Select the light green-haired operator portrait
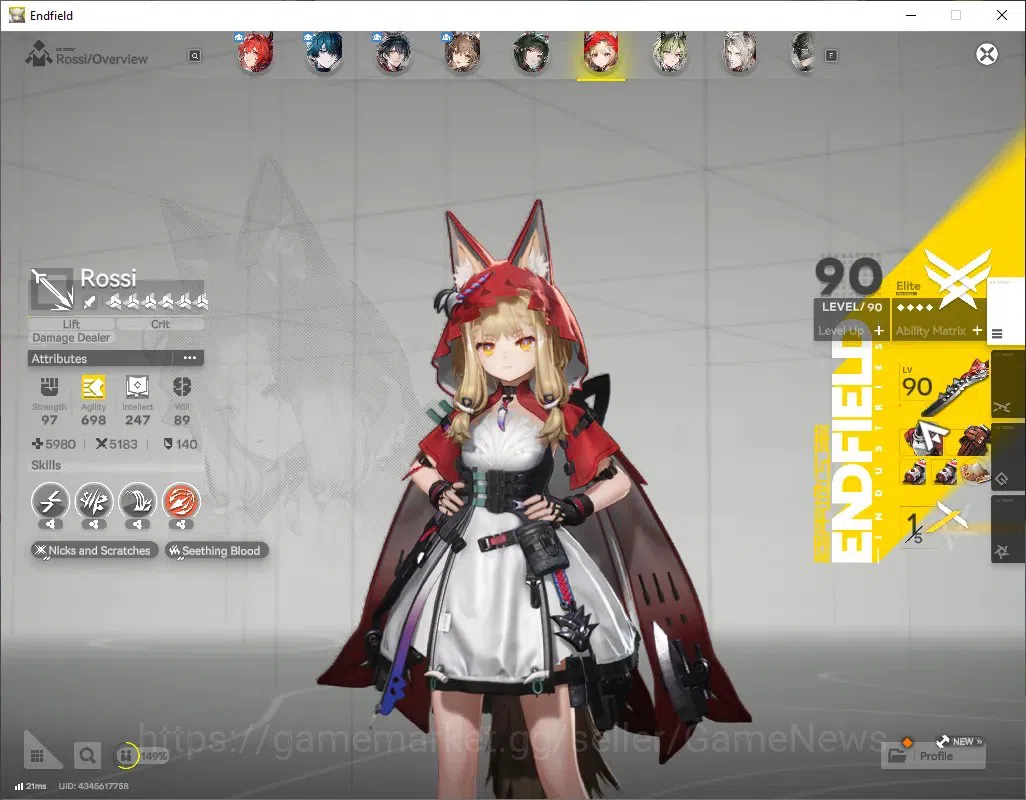Image resolution: width=1026 pixels, height=800 pixels. [669, 54]
